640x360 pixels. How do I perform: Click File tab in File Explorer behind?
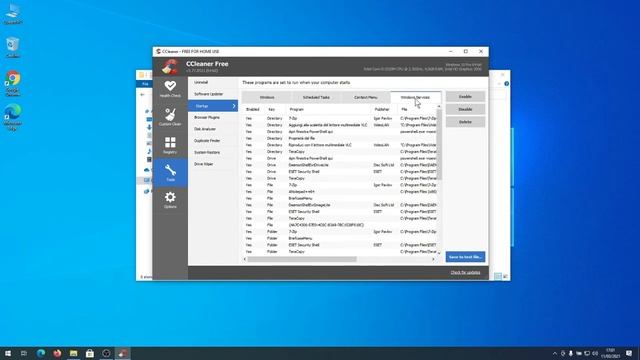tap(145, 84)
